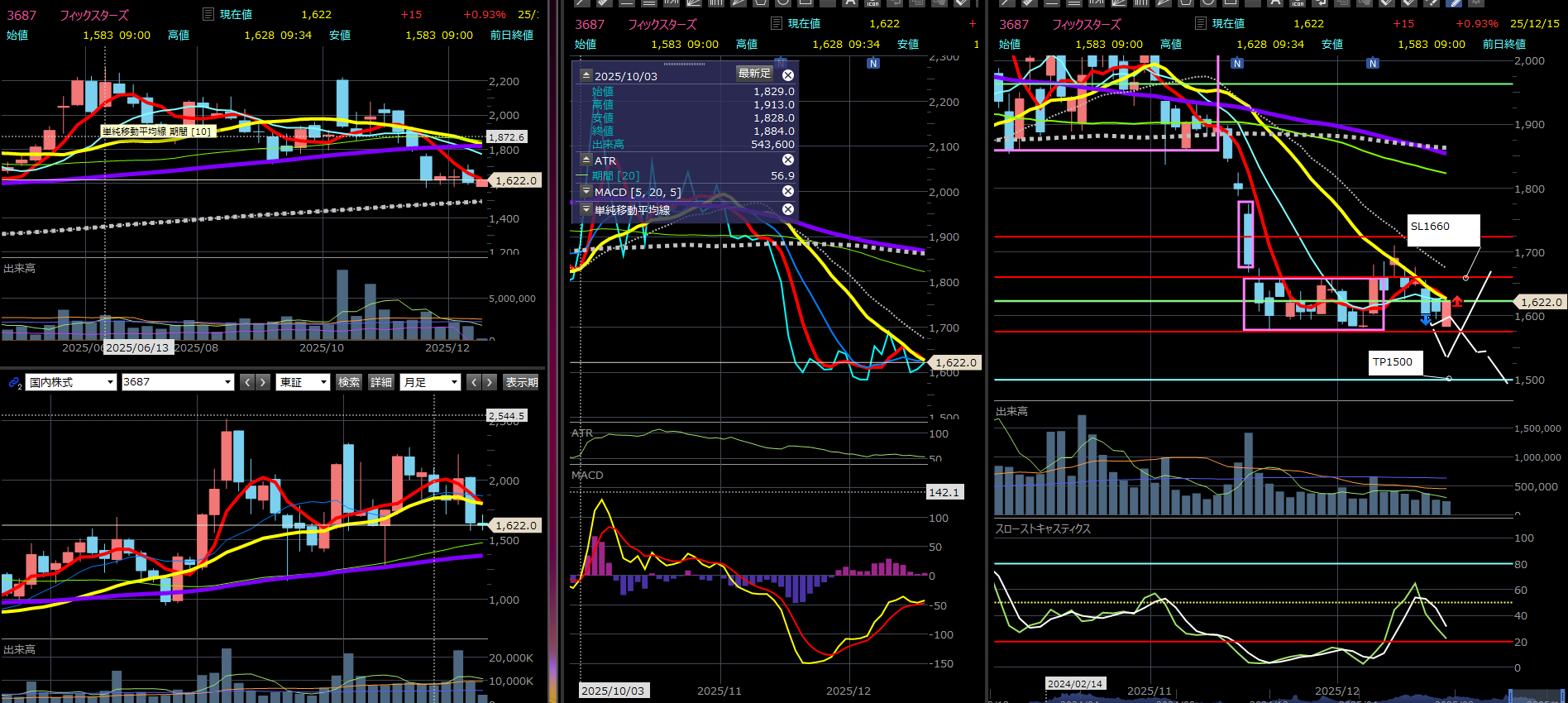The width and height of the screenshot is (1568, 703).
Task: Open the memo icon beside 現在値 in top-left chart
Action: coord(208,14)
